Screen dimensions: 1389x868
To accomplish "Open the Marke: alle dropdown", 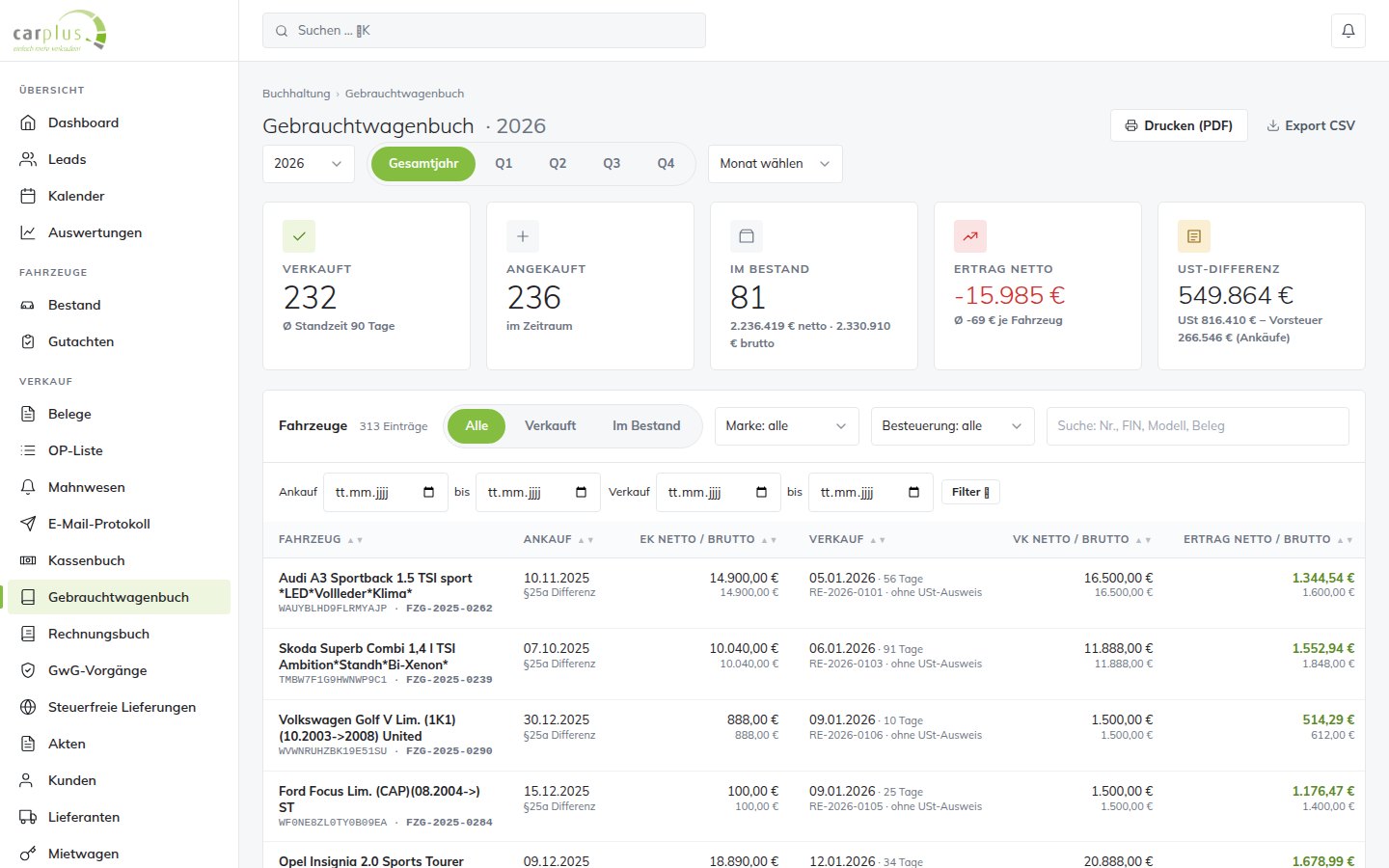I will tap(787, 426).
